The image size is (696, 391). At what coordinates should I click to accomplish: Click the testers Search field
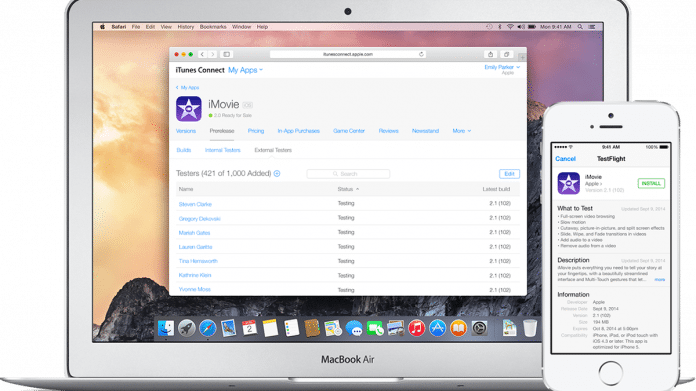point(348,174)
